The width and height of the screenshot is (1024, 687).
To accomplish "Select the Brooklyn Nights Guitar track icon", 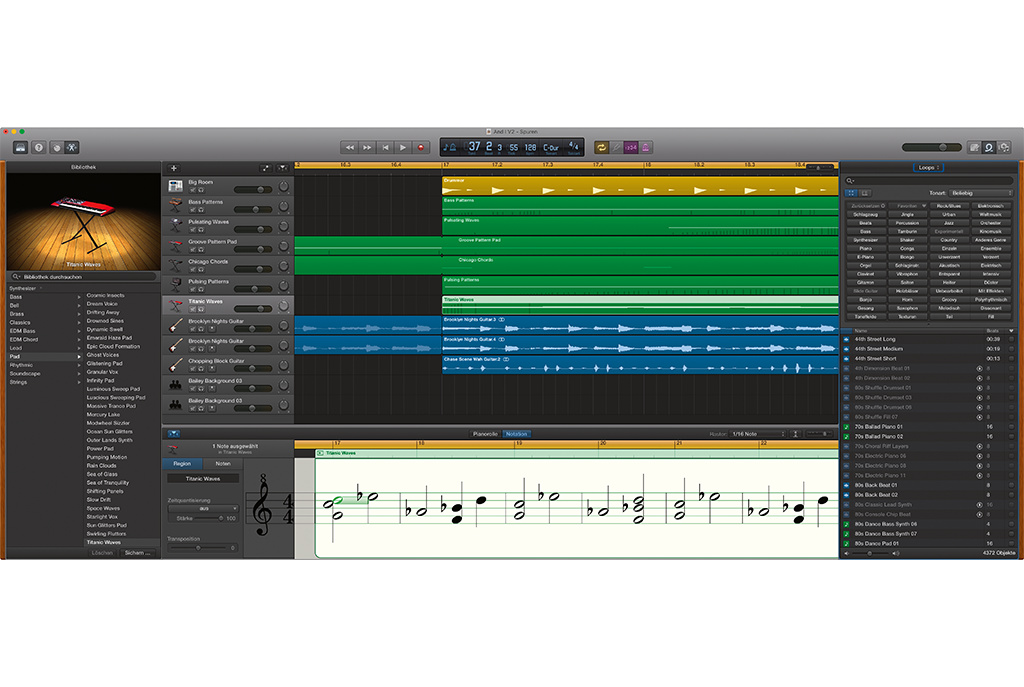I will (175, 325).
